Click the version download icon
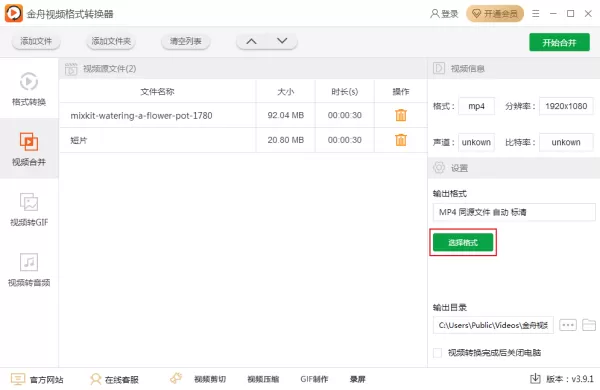 click(535, 379)
